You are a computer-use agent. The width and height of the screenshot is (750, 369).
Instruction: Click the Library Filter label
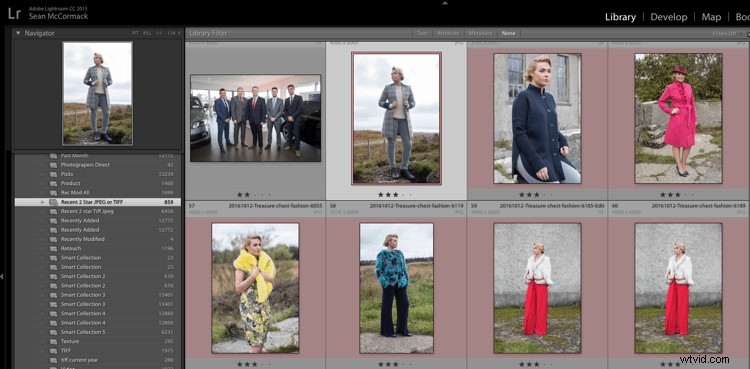210,34
